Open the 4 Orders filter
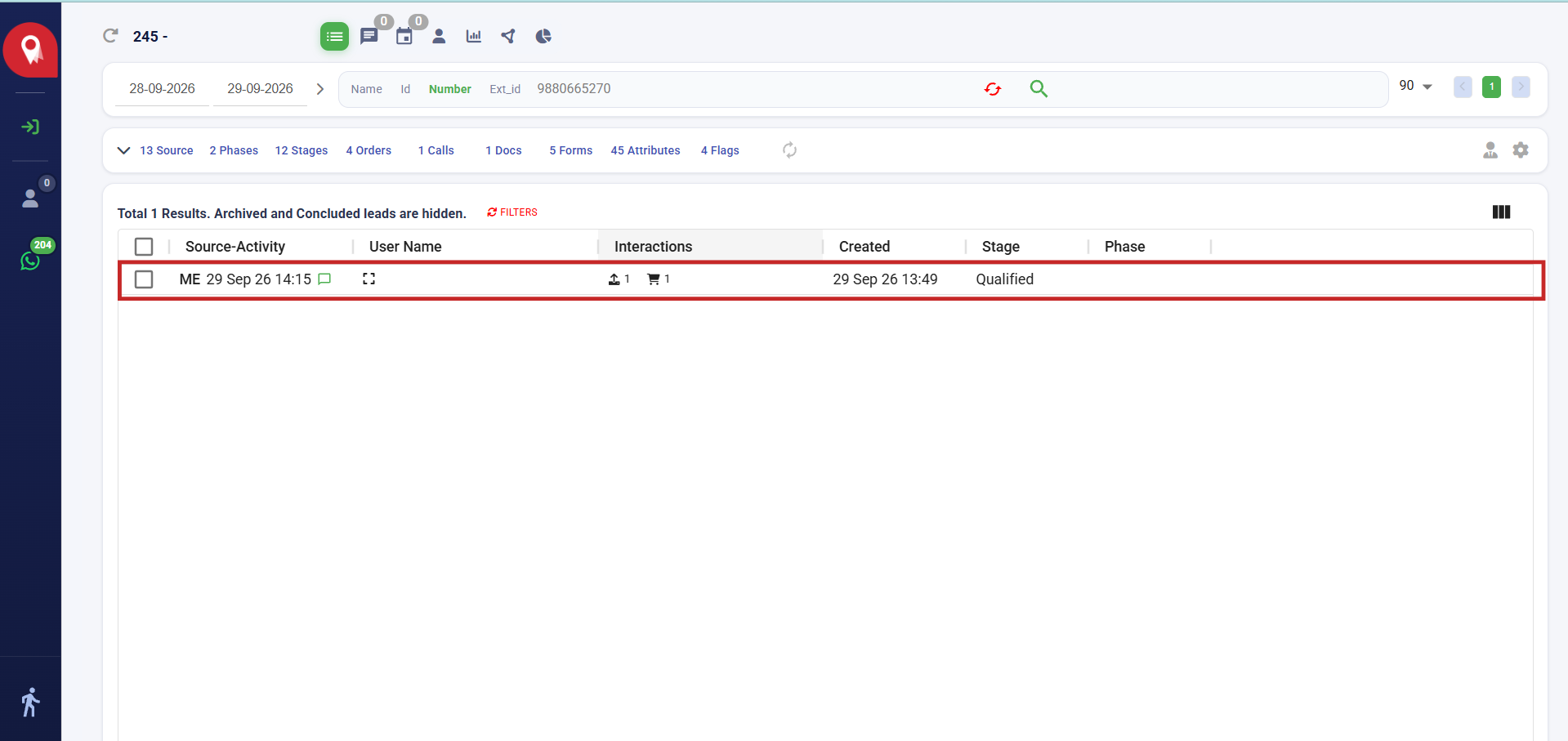This screenshot has height=741, width=1568. pyautogui.click(x=369, y=150)
